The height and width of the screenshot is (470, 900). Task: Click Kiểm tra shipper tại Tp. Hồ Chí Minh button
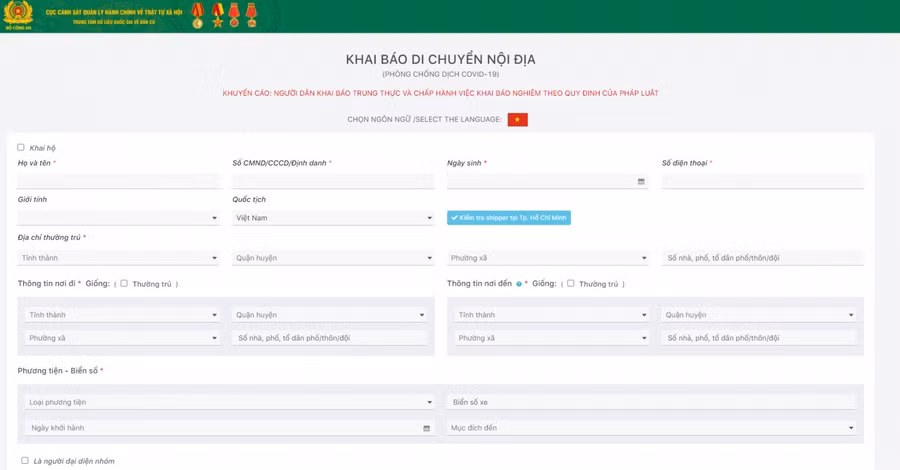pyautogui.click(x=509, y=217)
